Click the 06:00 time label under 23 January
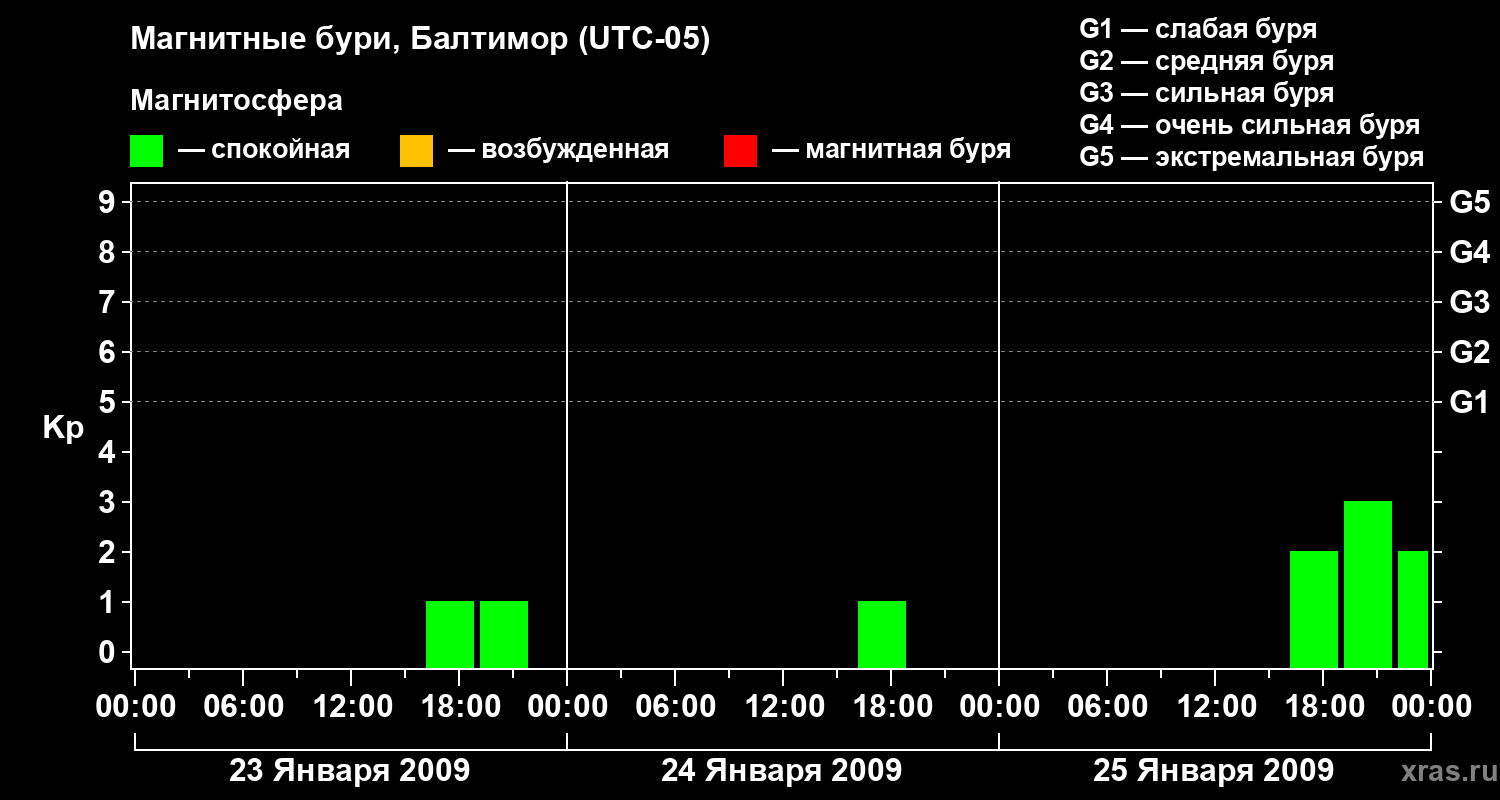This screenshot has height=800, width=1500. tap(242, 706)
